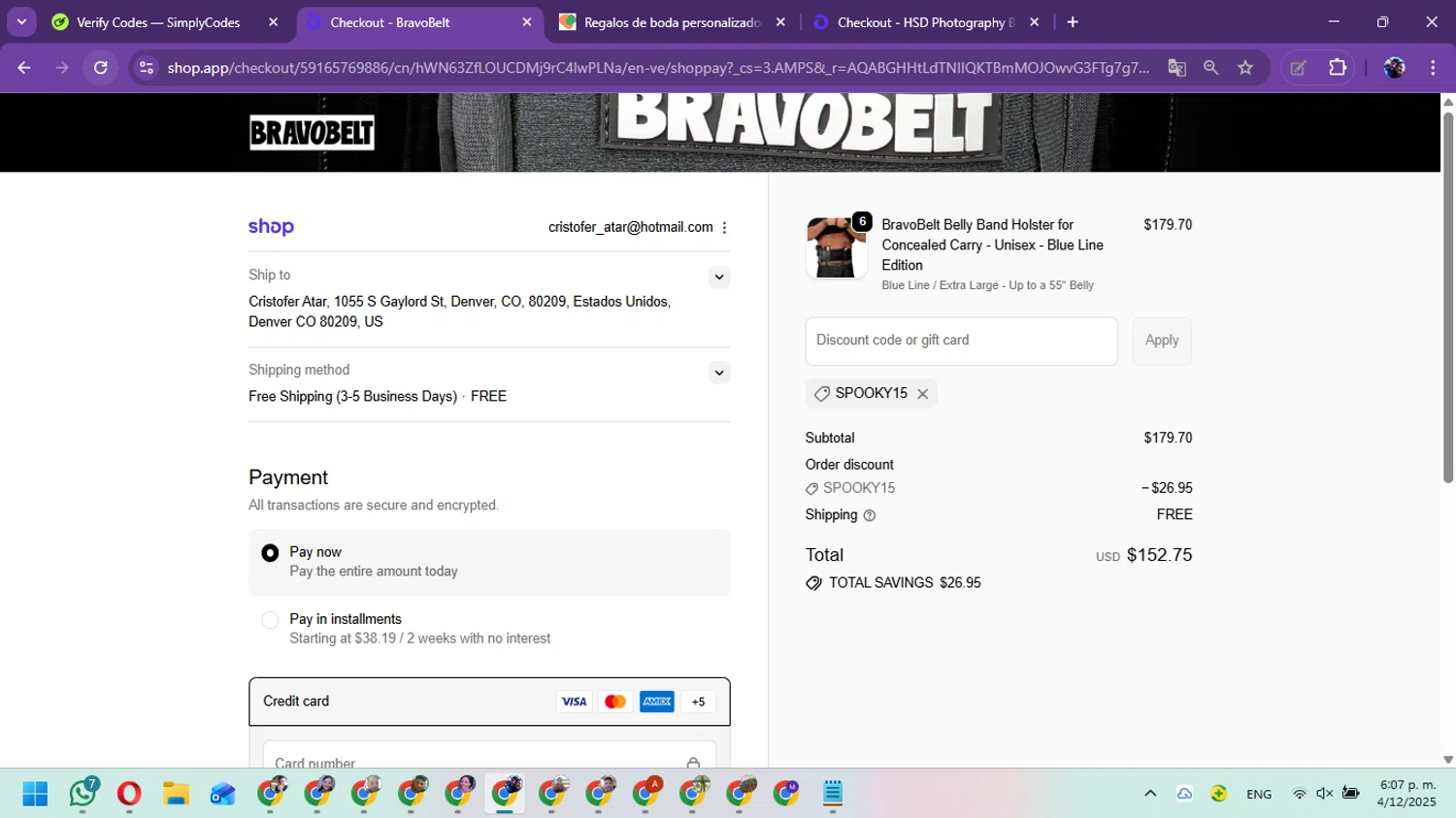
Task: Click the Shop logo
Action: click(x=271, y=227)
